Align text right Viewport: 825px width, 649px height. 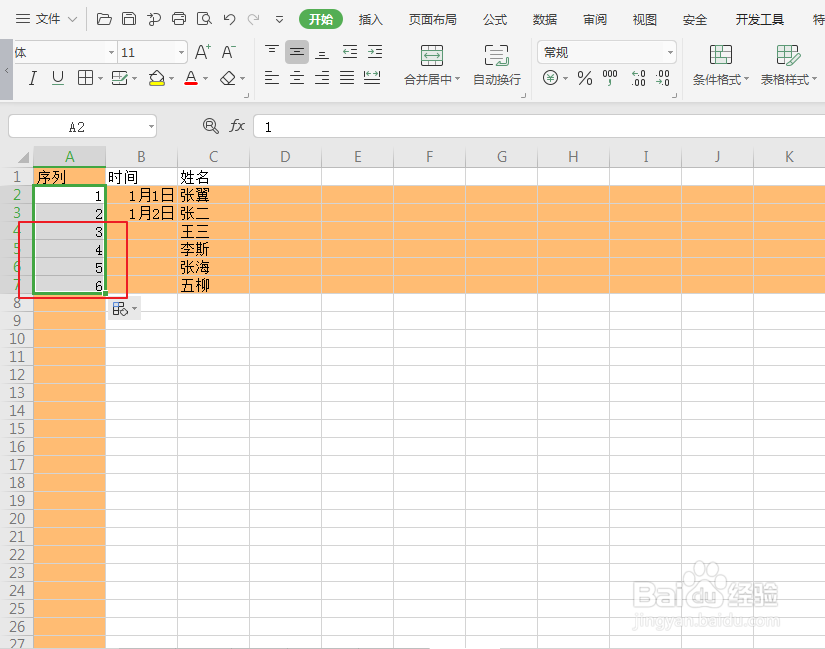click(x=322, y=78)
